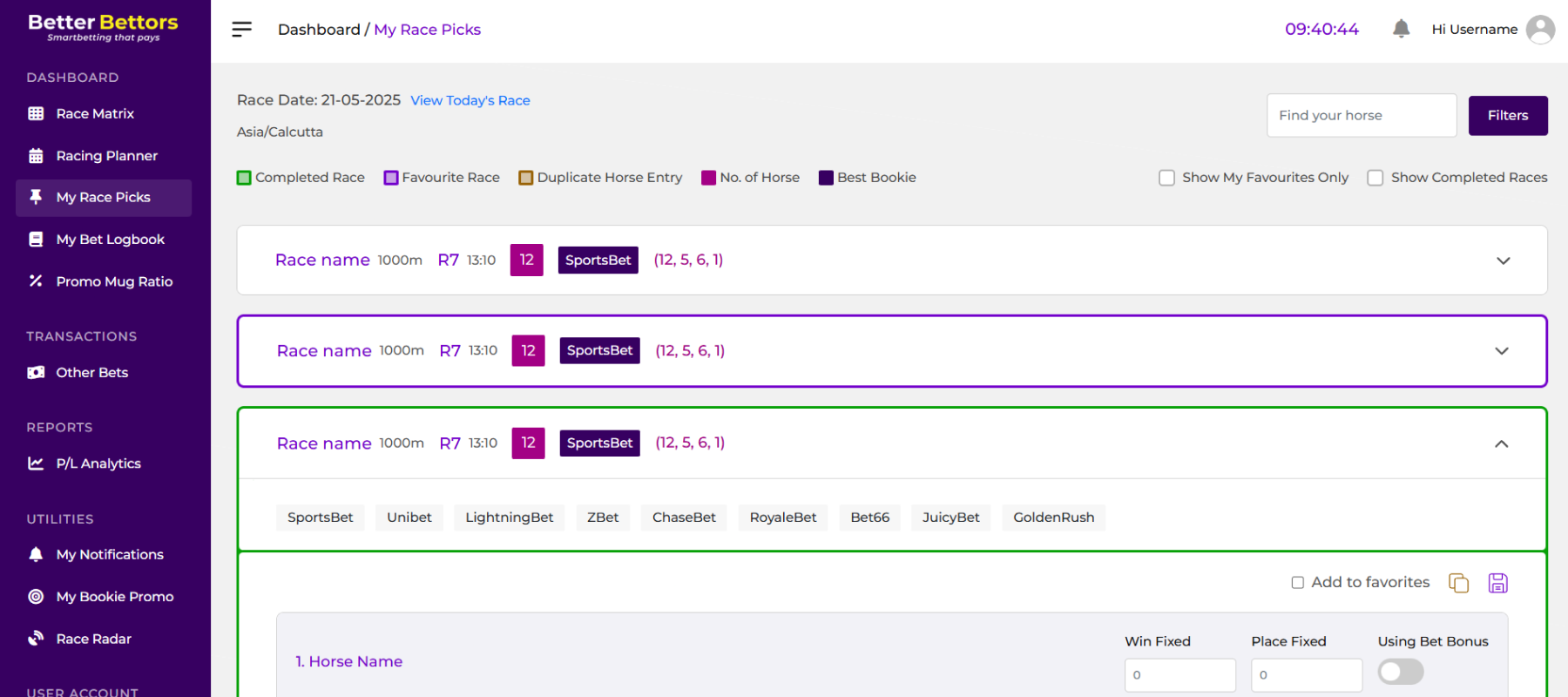Expand the first race row chevron

pos(1503,261)
